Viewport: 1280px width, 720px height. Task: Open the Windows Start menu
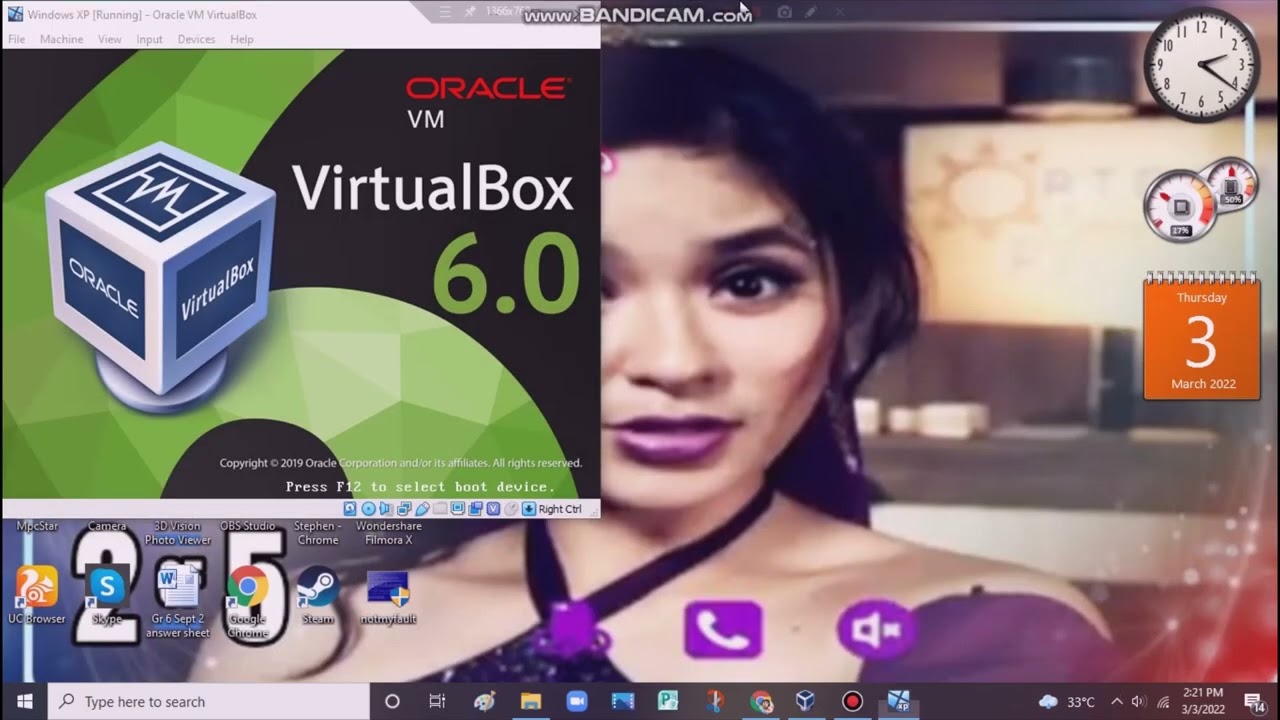click(x=24, y=701)
